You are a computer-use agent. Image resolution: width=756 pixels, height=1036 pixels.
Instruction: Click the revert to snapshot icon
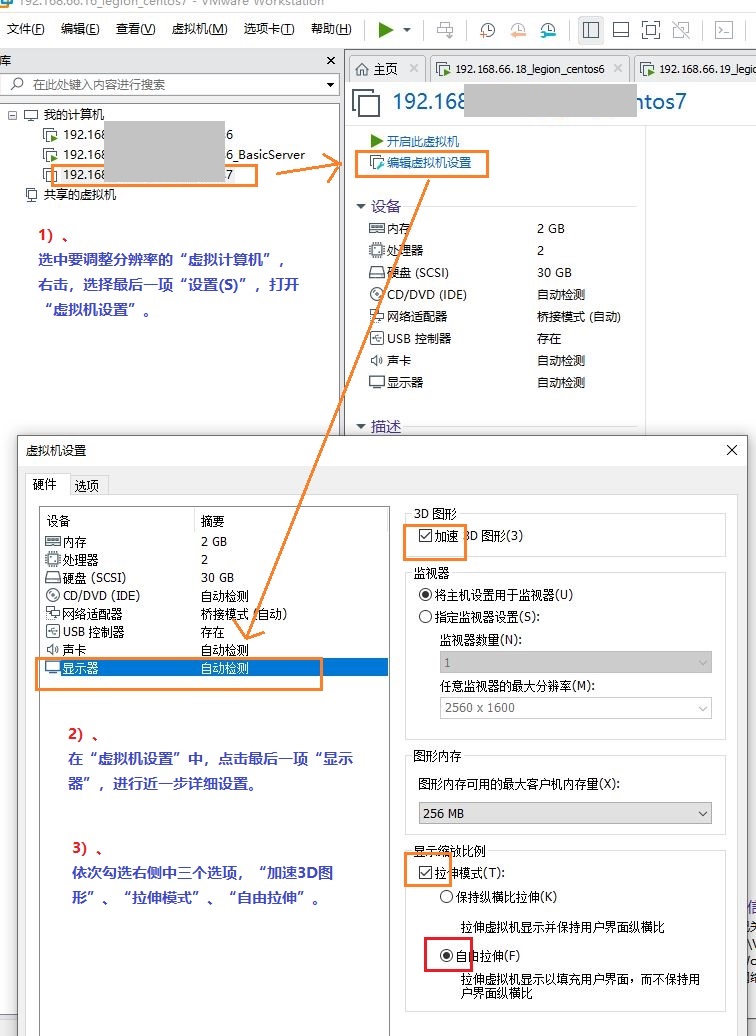point(517,30)
